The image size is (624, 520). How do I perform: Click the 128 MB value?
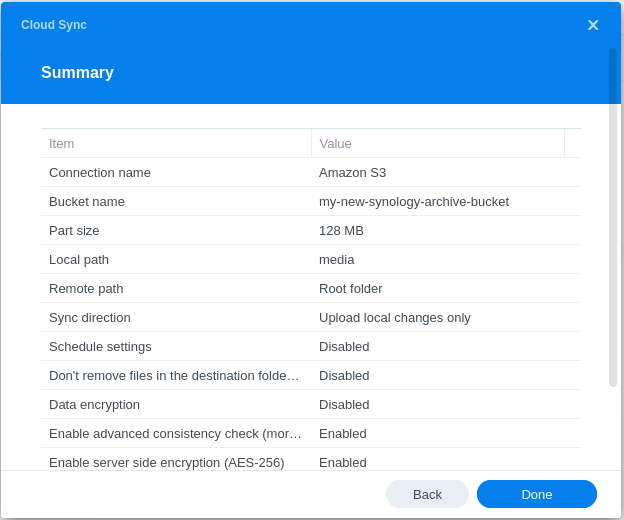[341, 230]
